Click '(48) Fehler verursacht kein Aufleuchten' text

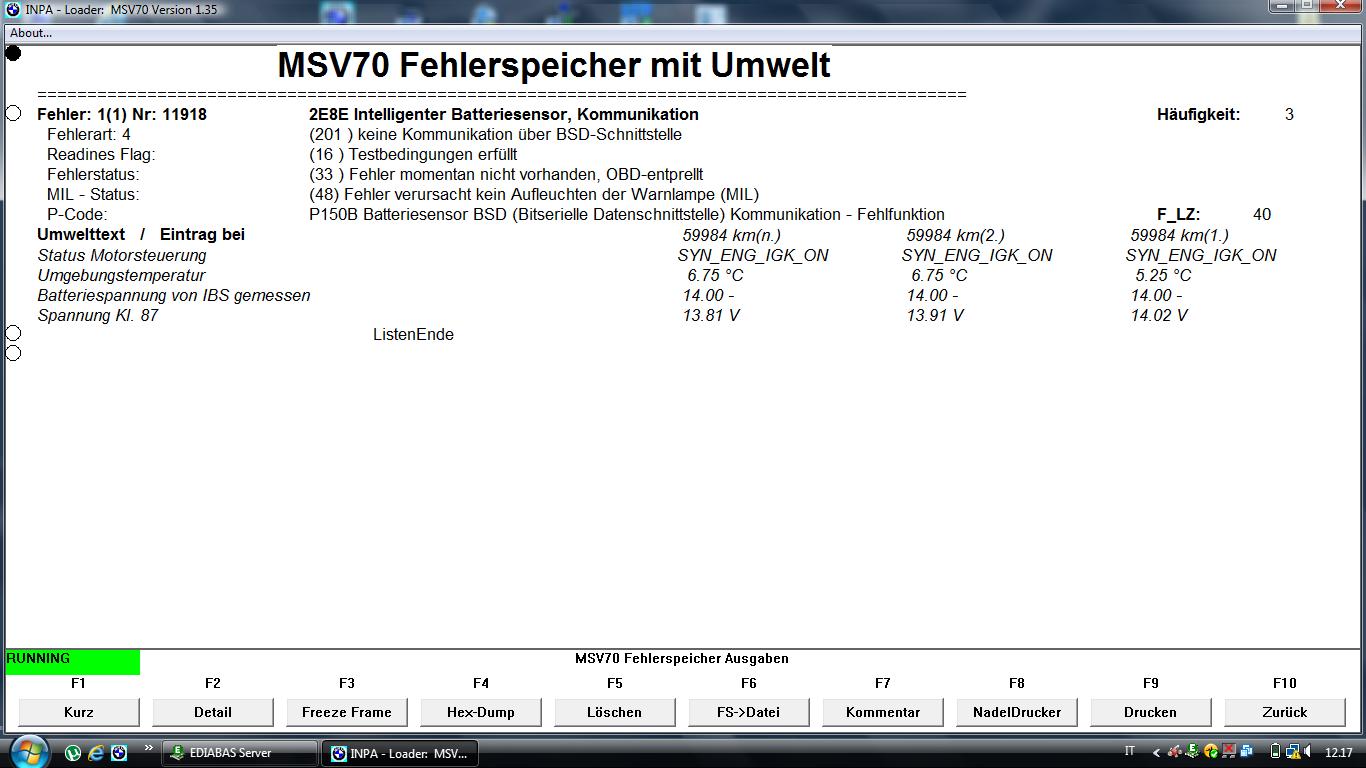[534, 195]
